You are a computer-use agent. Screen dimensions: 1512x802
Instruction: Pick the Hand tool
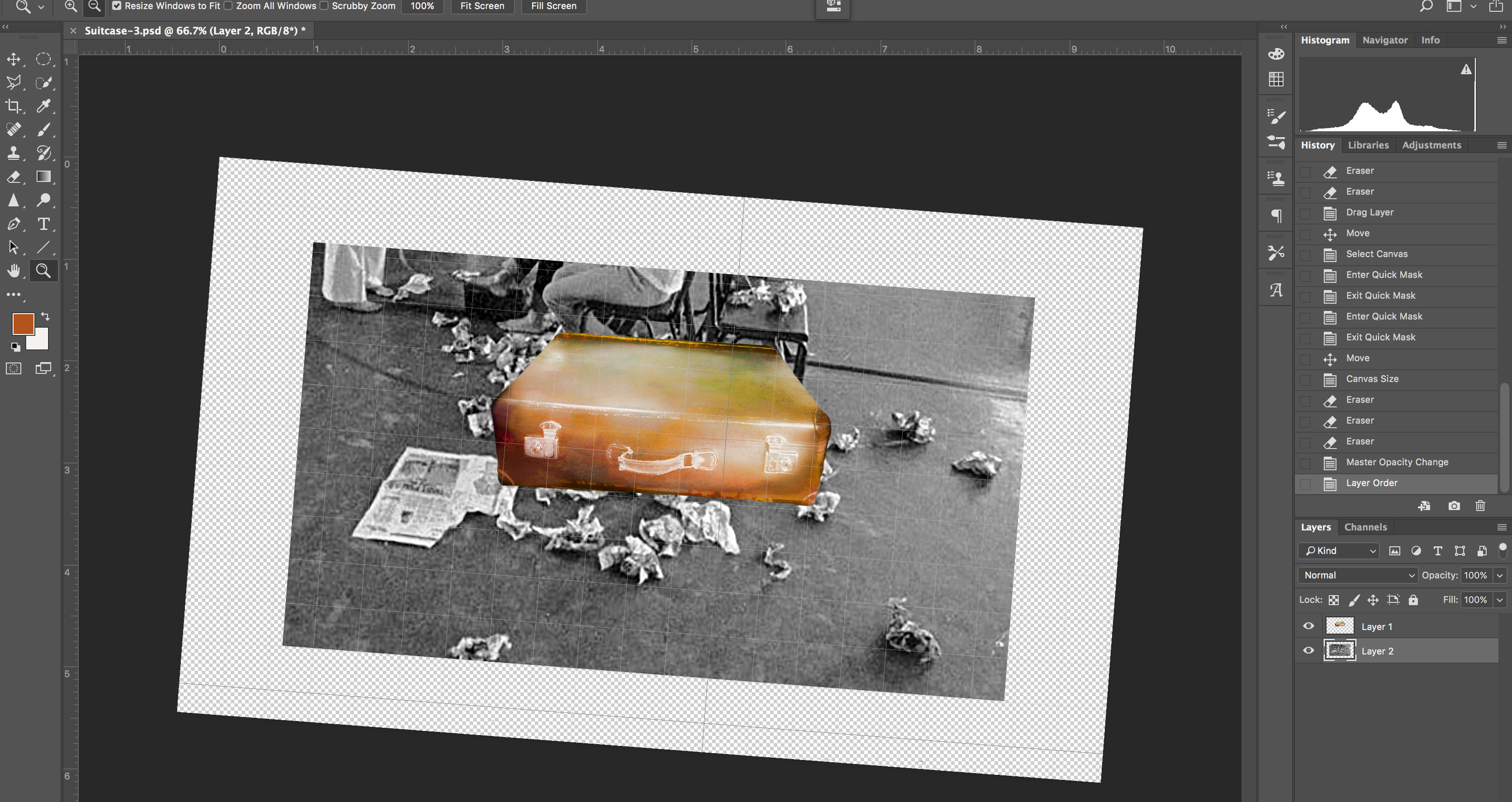14,271
